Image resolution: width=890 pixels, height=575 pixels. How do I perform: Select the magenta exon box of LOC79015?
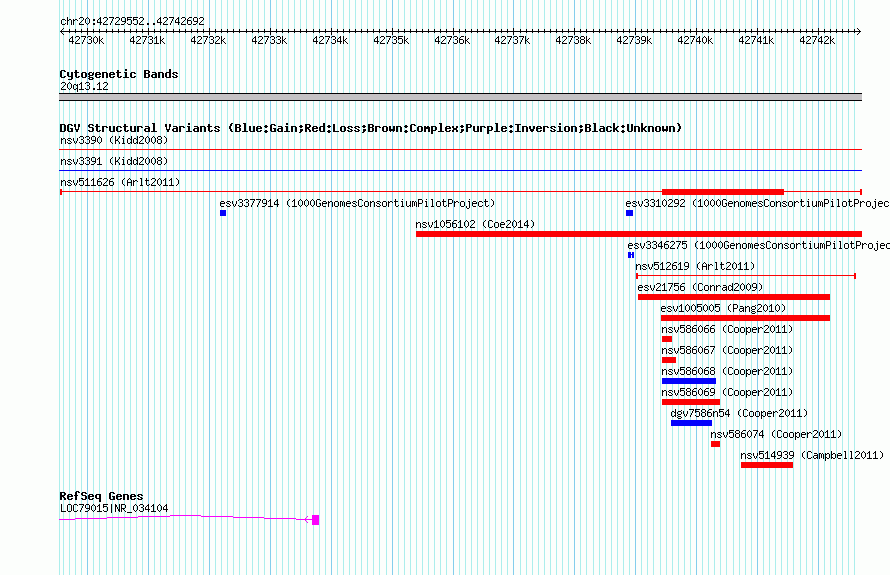coord(316,520)
